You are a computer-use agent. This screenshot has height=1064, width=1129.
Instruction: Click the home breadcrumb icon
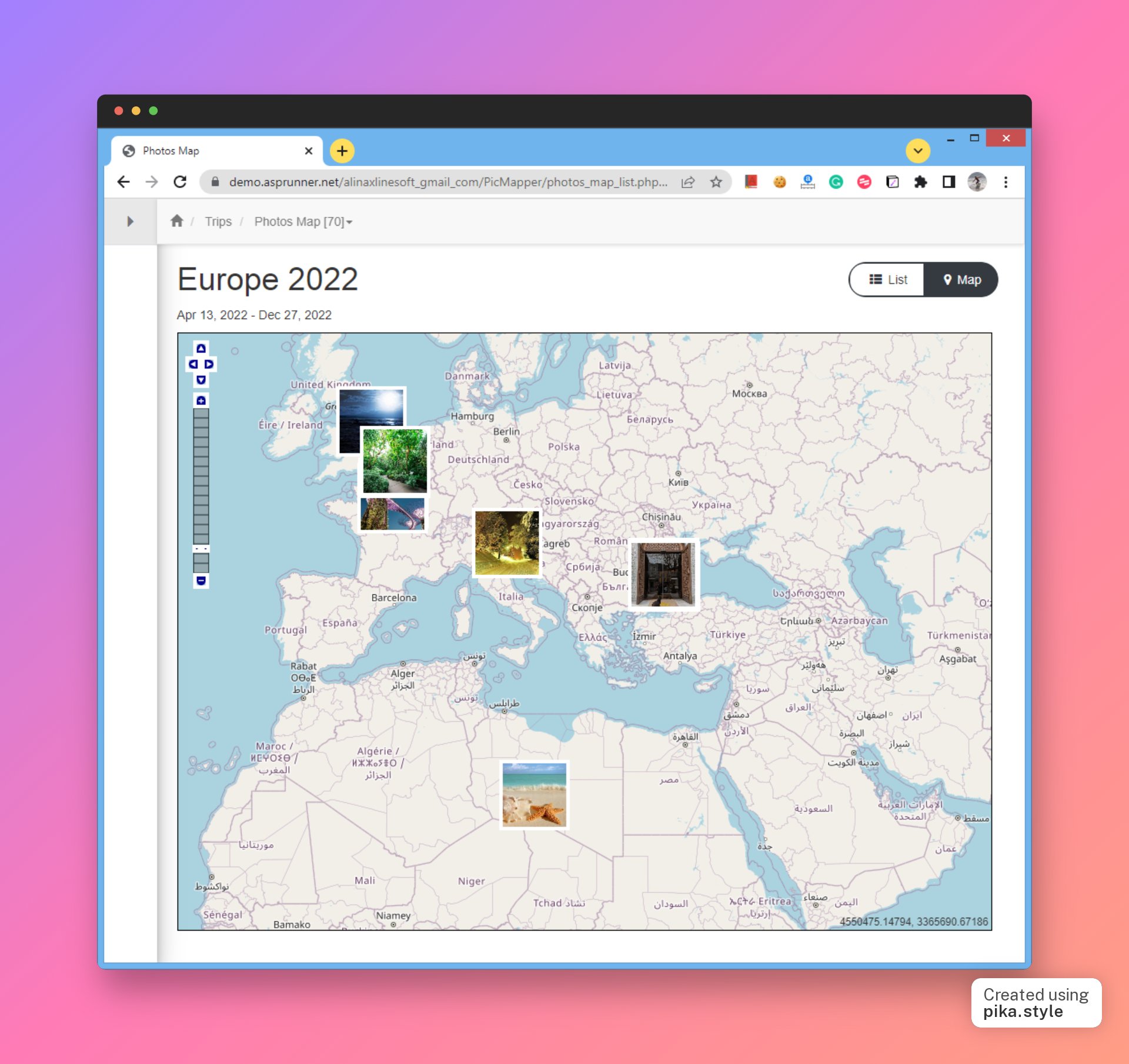pos(176,221)
